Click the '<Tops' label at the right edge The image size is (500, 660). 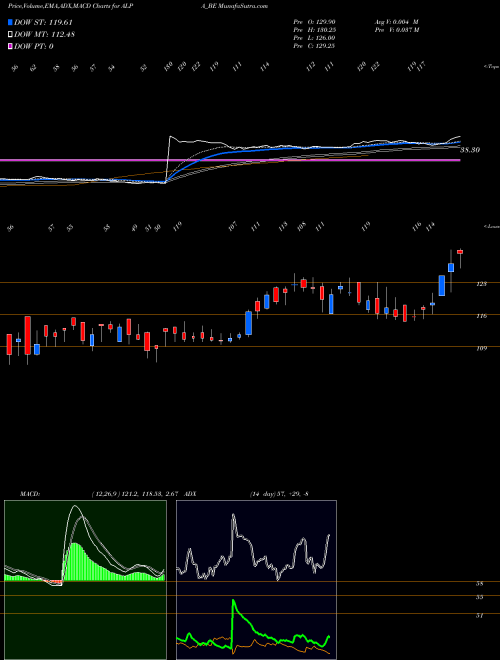click(492, 67)
